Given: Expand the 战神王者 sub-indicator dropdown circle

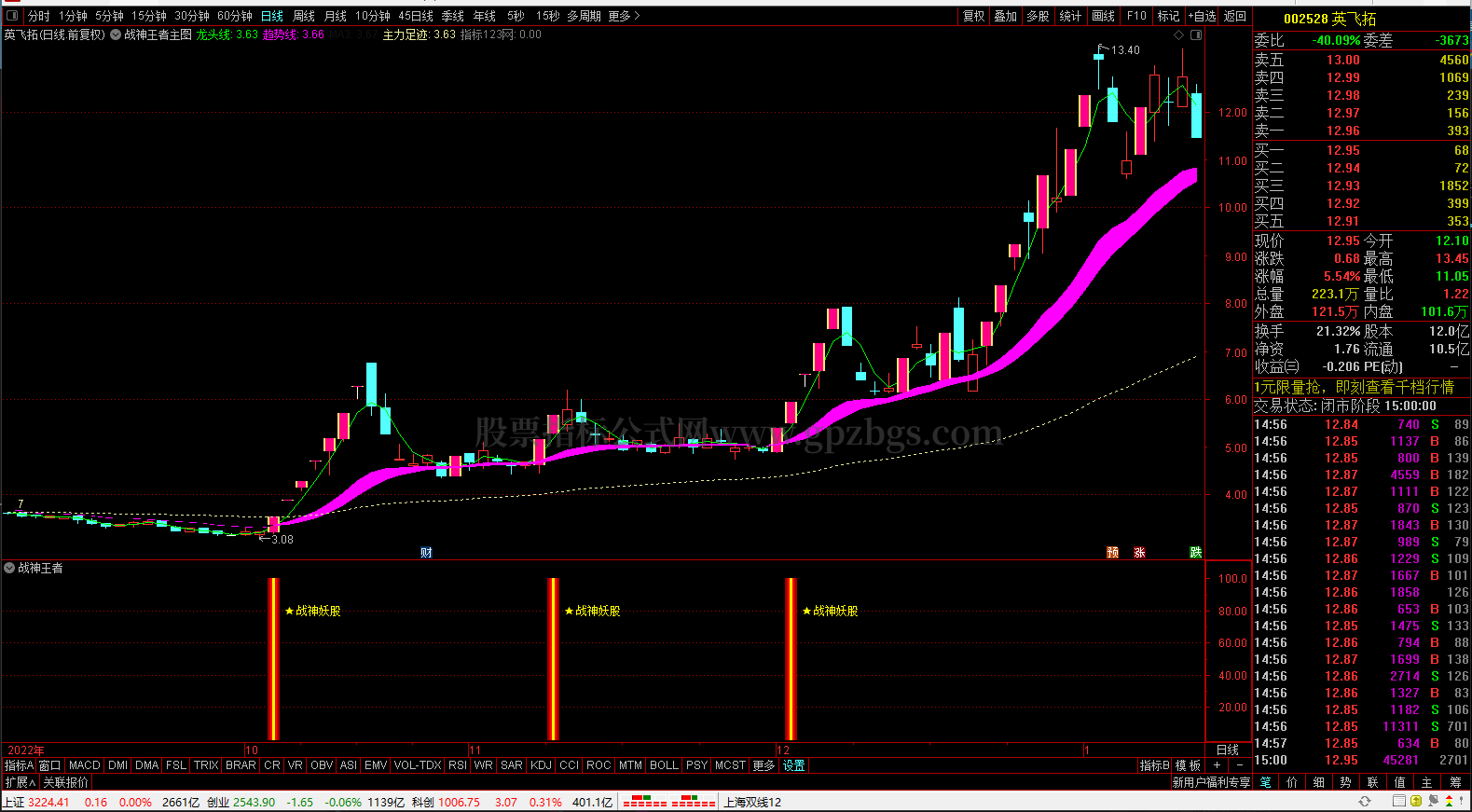Looking at the screenshot, I should (x=9, y=568).
